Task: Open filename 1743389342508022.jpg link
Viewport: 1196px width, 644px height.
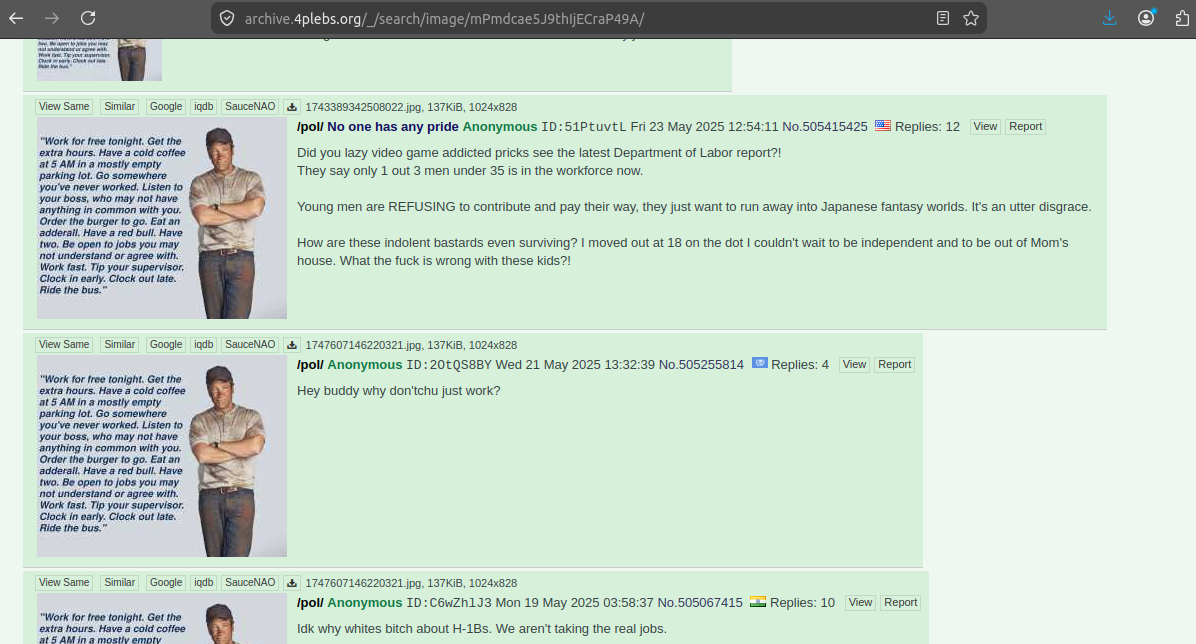Action: (x=363, y=108)
